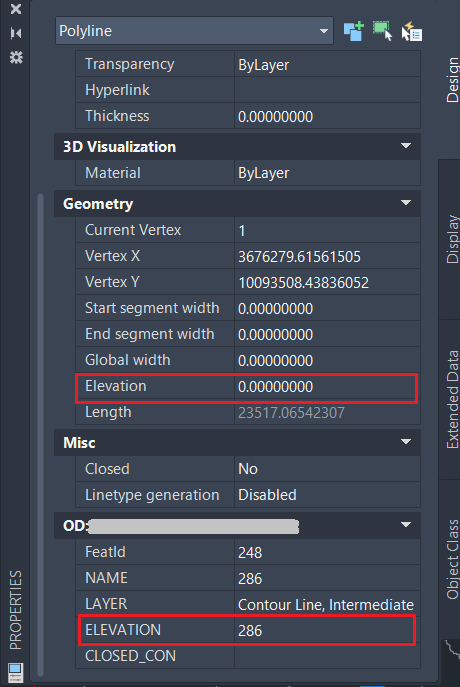
Task: Collapse the Misc section
Action: coord(406,442)
